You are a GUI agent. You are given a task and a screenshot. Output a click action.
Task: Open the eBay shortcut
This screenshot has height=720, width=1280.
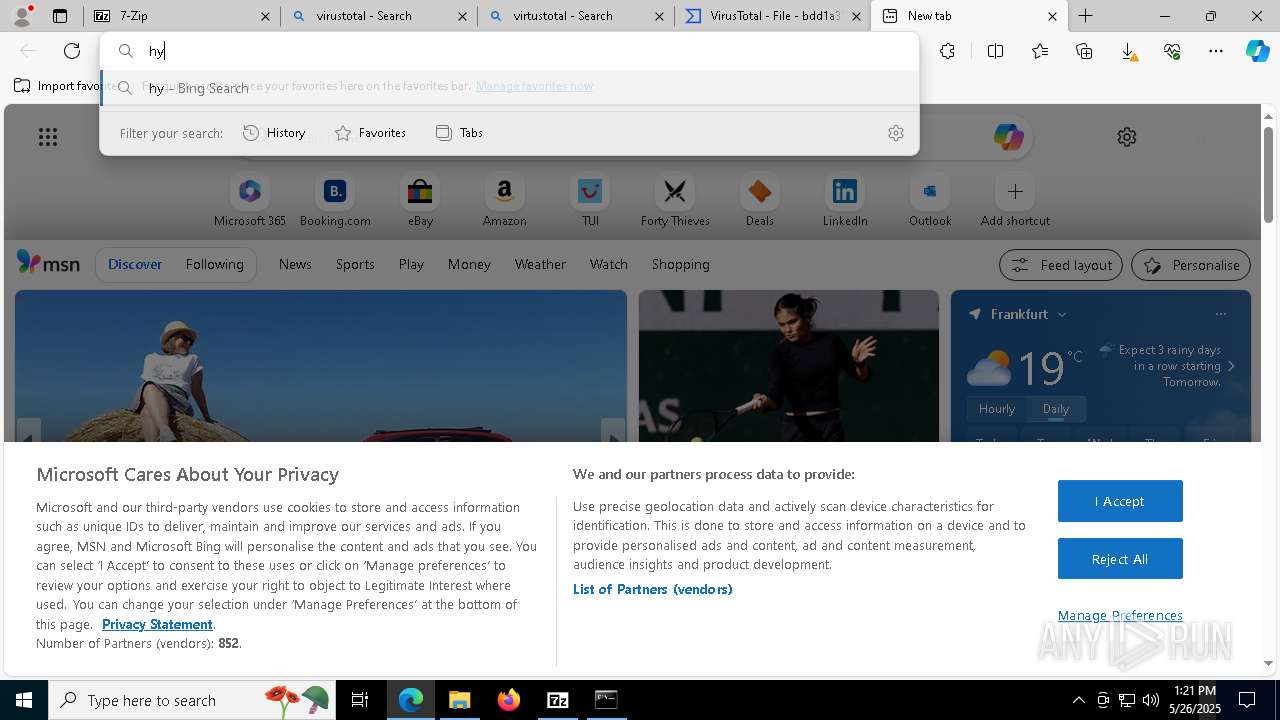(x=420, y=201)
